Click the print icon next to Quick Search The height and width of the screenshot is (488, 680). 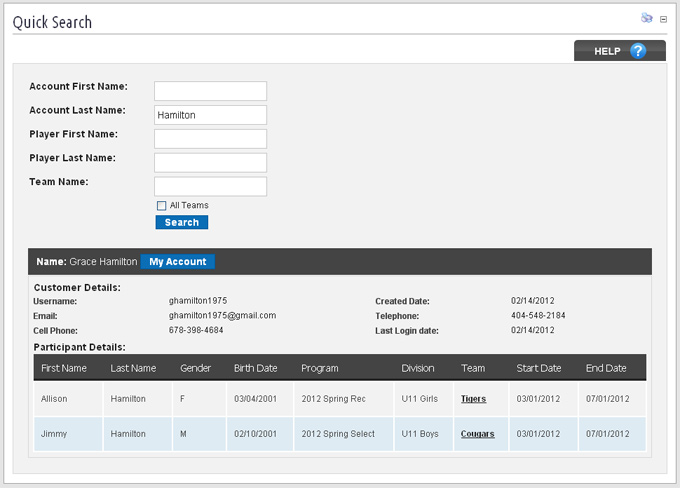coord(647,18)
